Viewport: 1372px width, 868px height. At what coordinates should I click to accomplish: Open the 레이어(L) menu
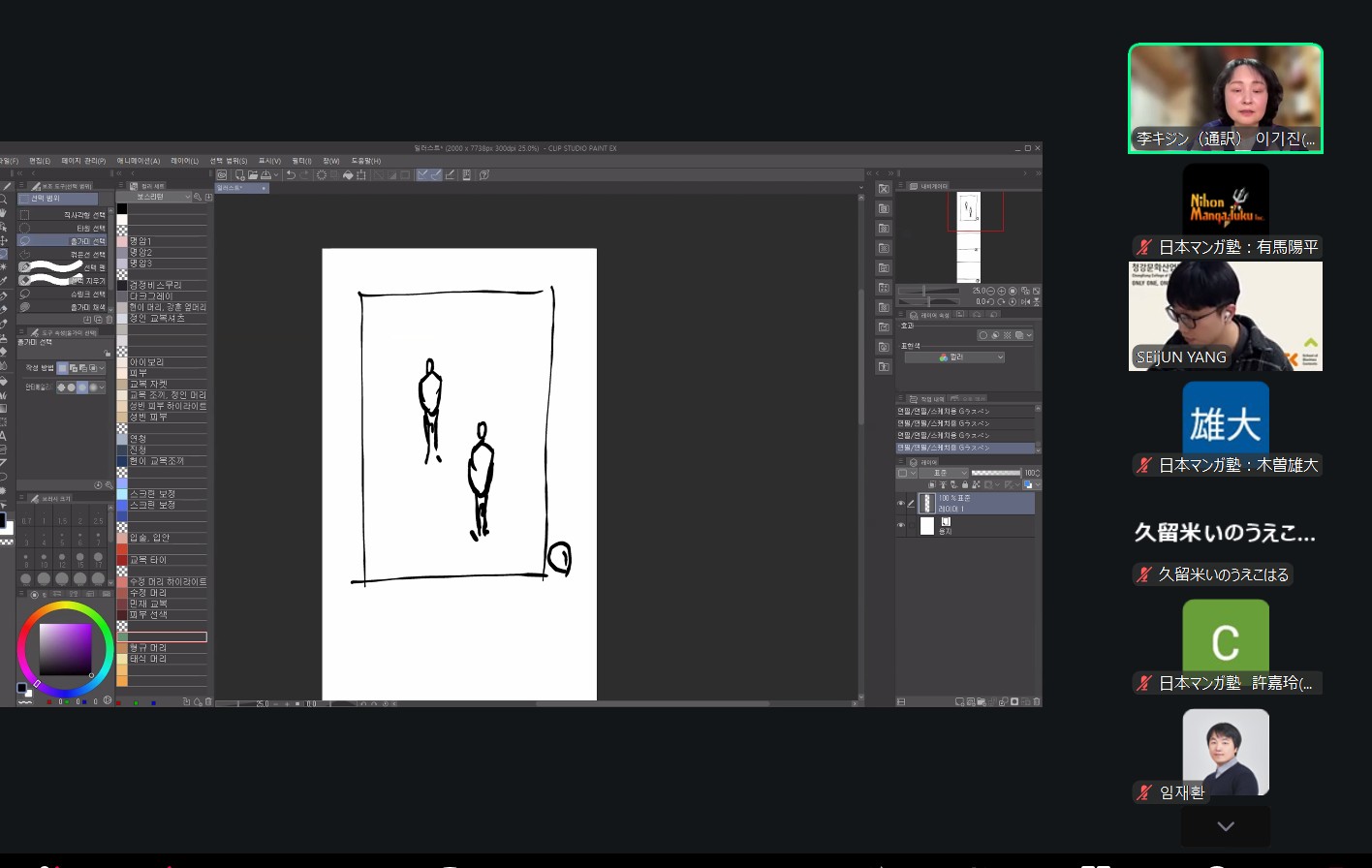[184, 161]
